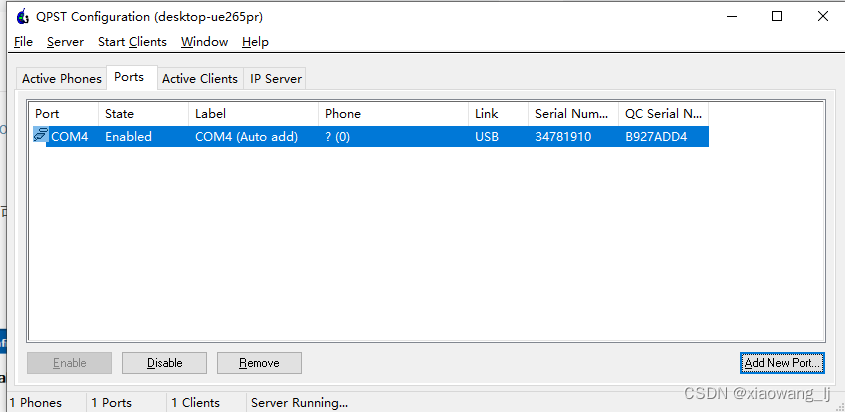845x412 pixels.
Task: Open the IP Server tab
Action: click(275, 79)
